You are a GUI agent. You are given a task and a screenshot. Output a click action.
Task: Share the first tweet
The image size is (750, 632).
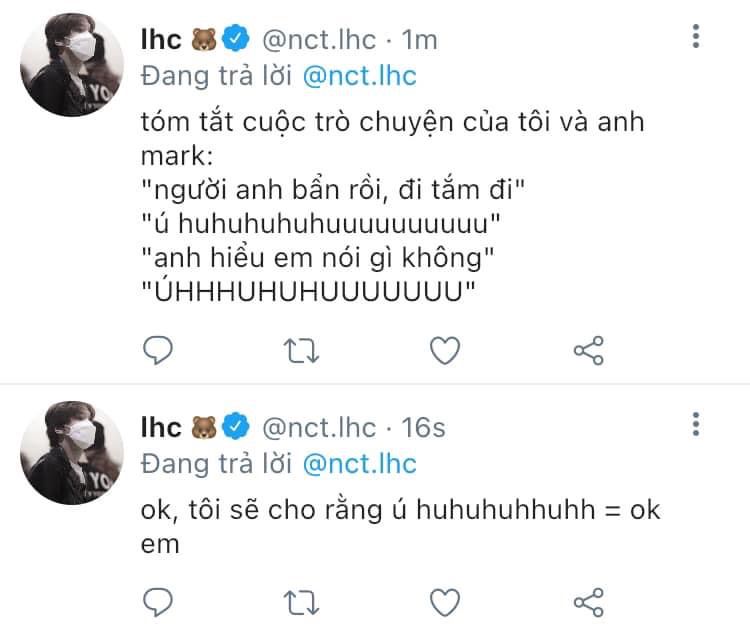coord(588,350)
